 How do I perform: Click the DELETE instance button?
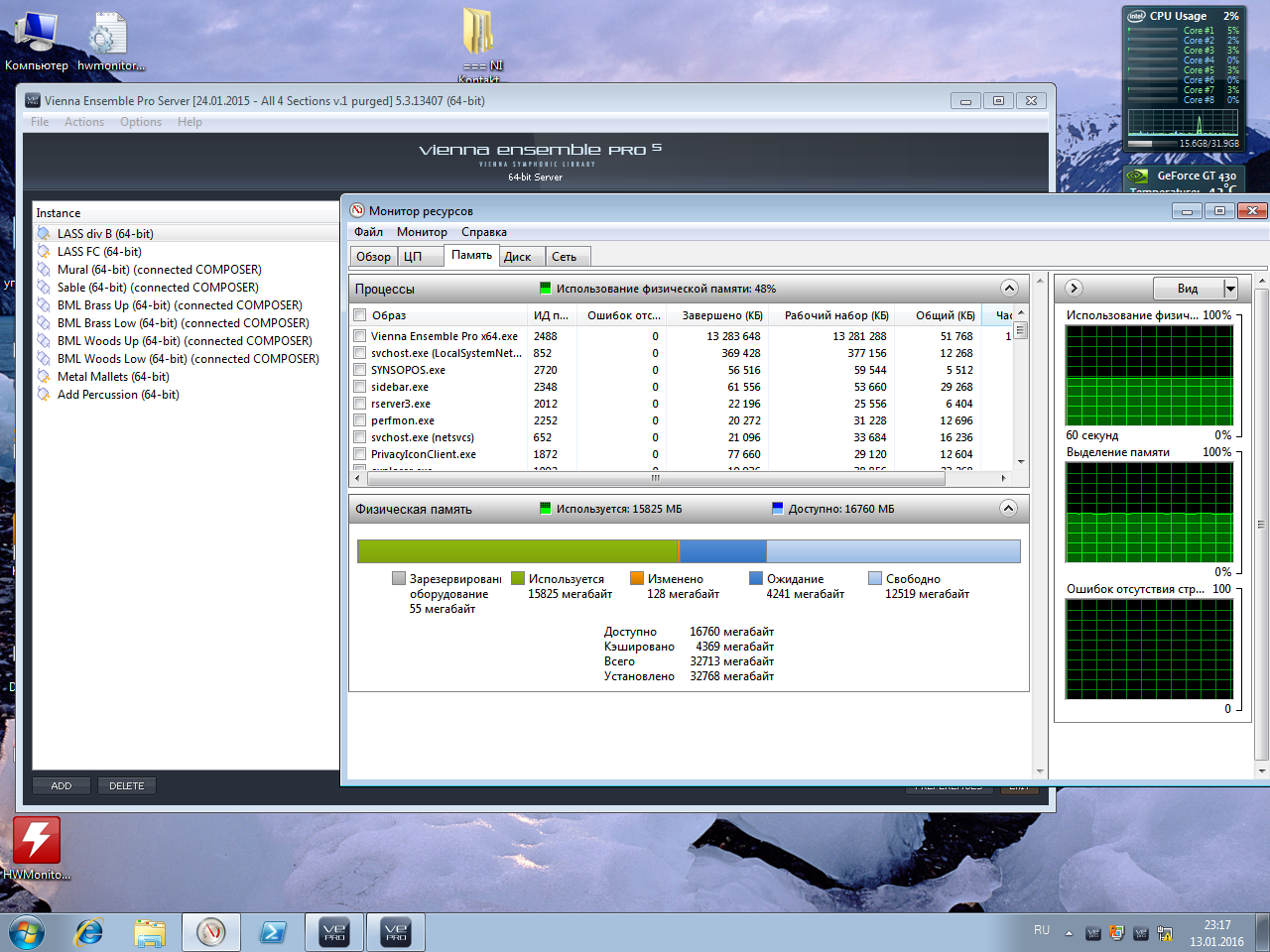click(x=127, y=786)
